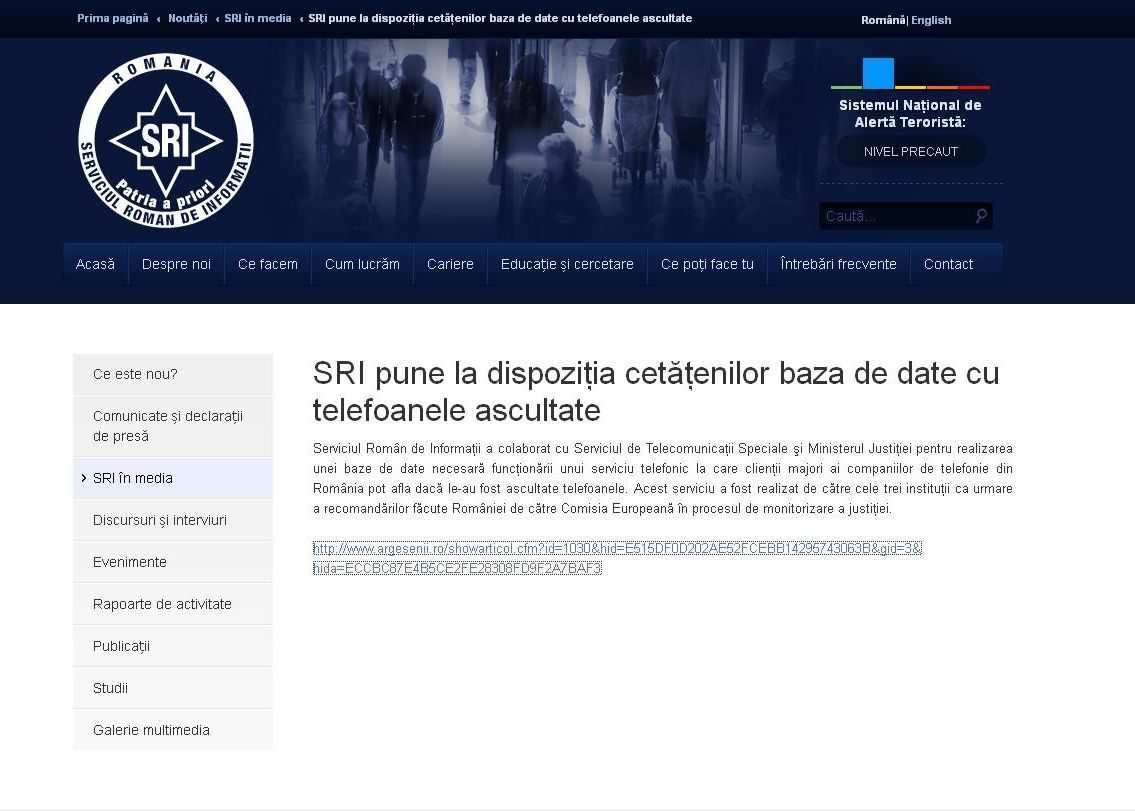This screenshot has width=1135, height=811.
Task: Select the arrow marker beside SRI în media
Action: [84, 478]
